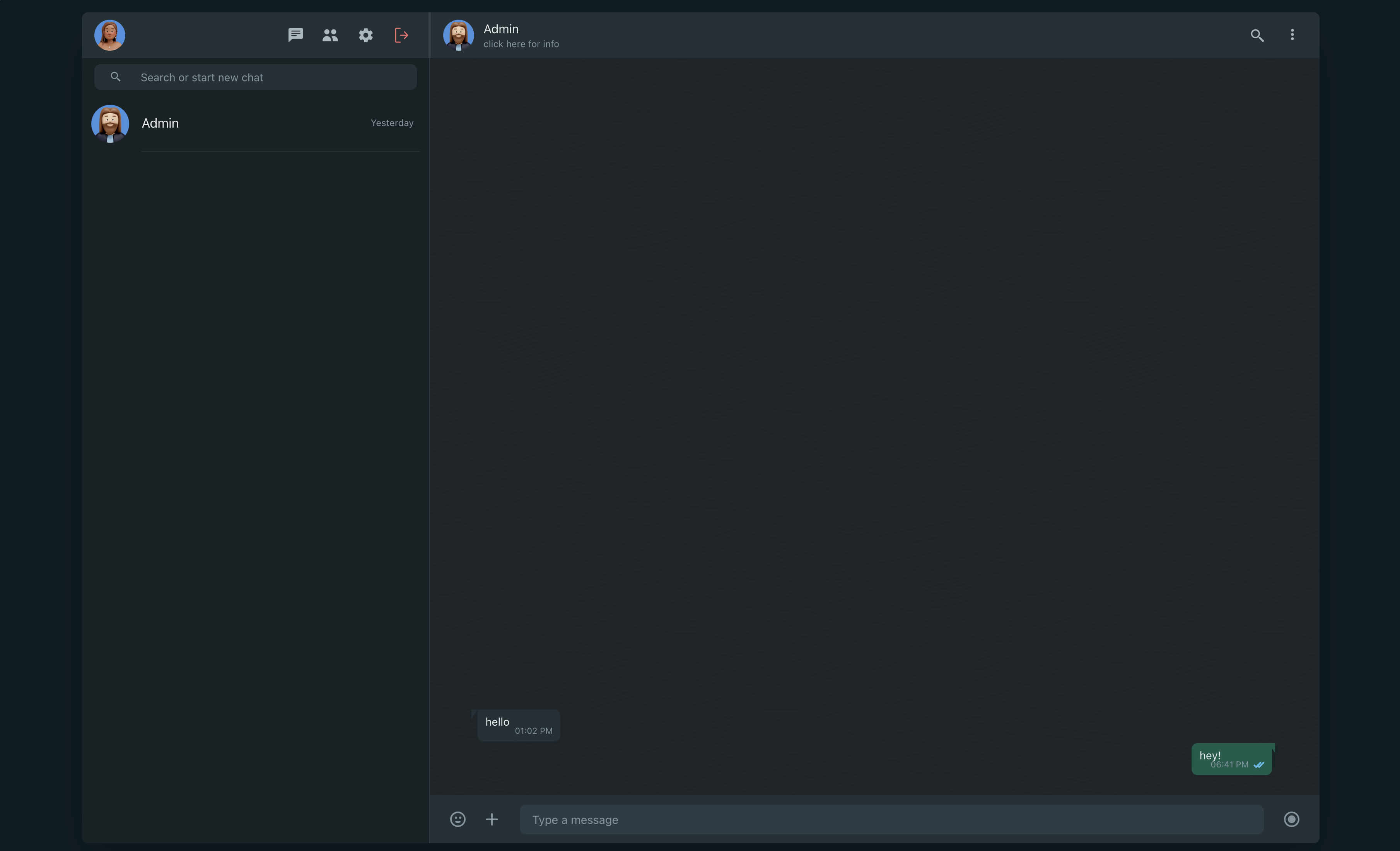
Task: Click search icon in sidebar search box
Action: 115,77
